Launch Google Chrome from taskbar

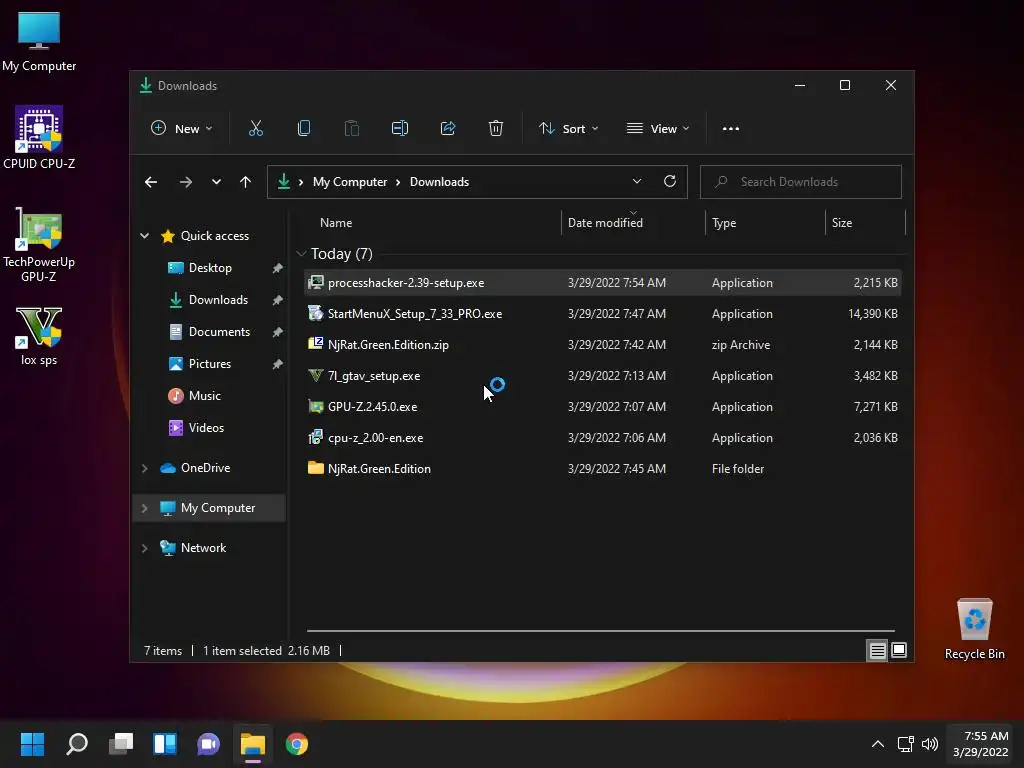296,744
